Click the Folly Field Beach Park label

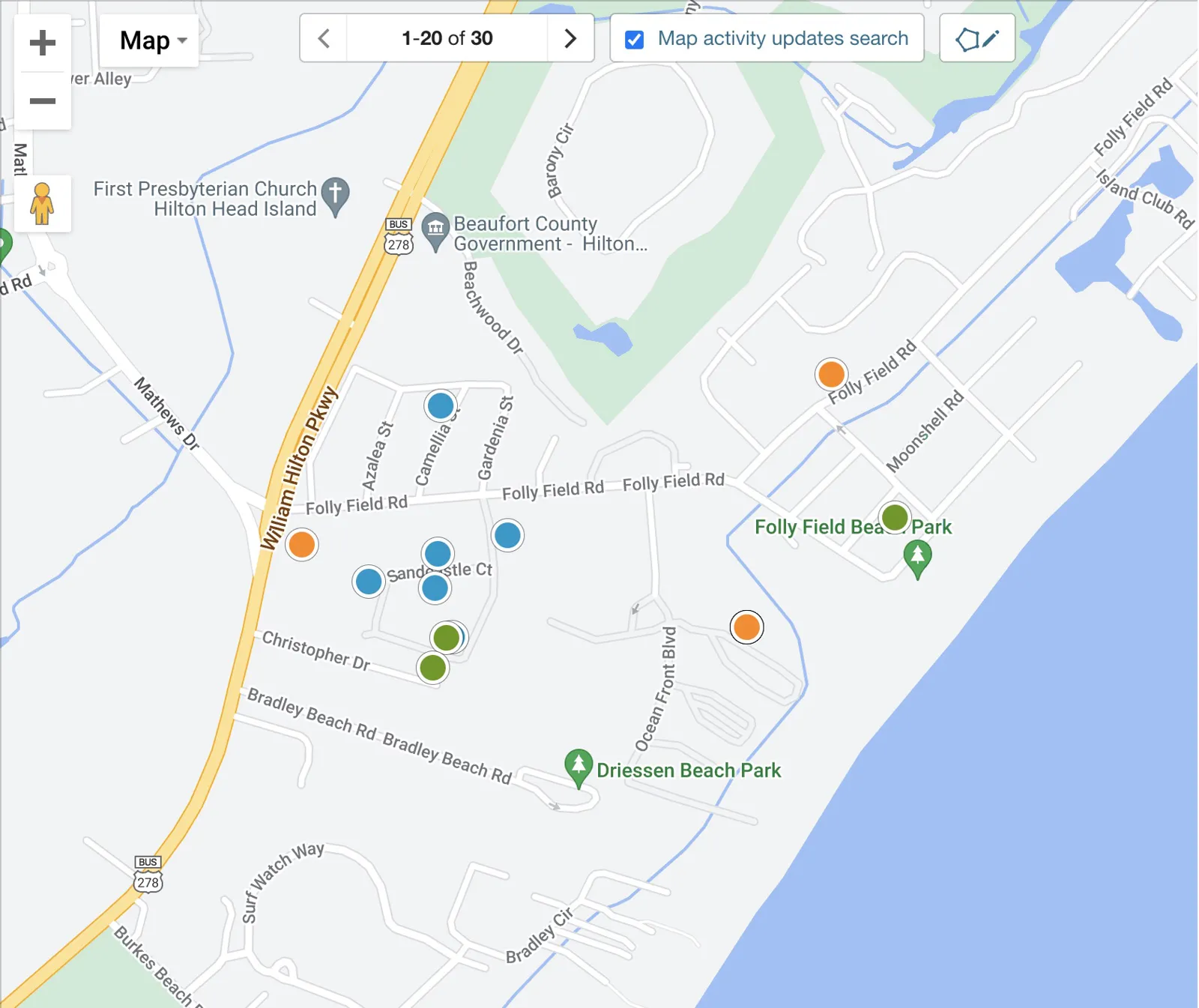point(853,527)
